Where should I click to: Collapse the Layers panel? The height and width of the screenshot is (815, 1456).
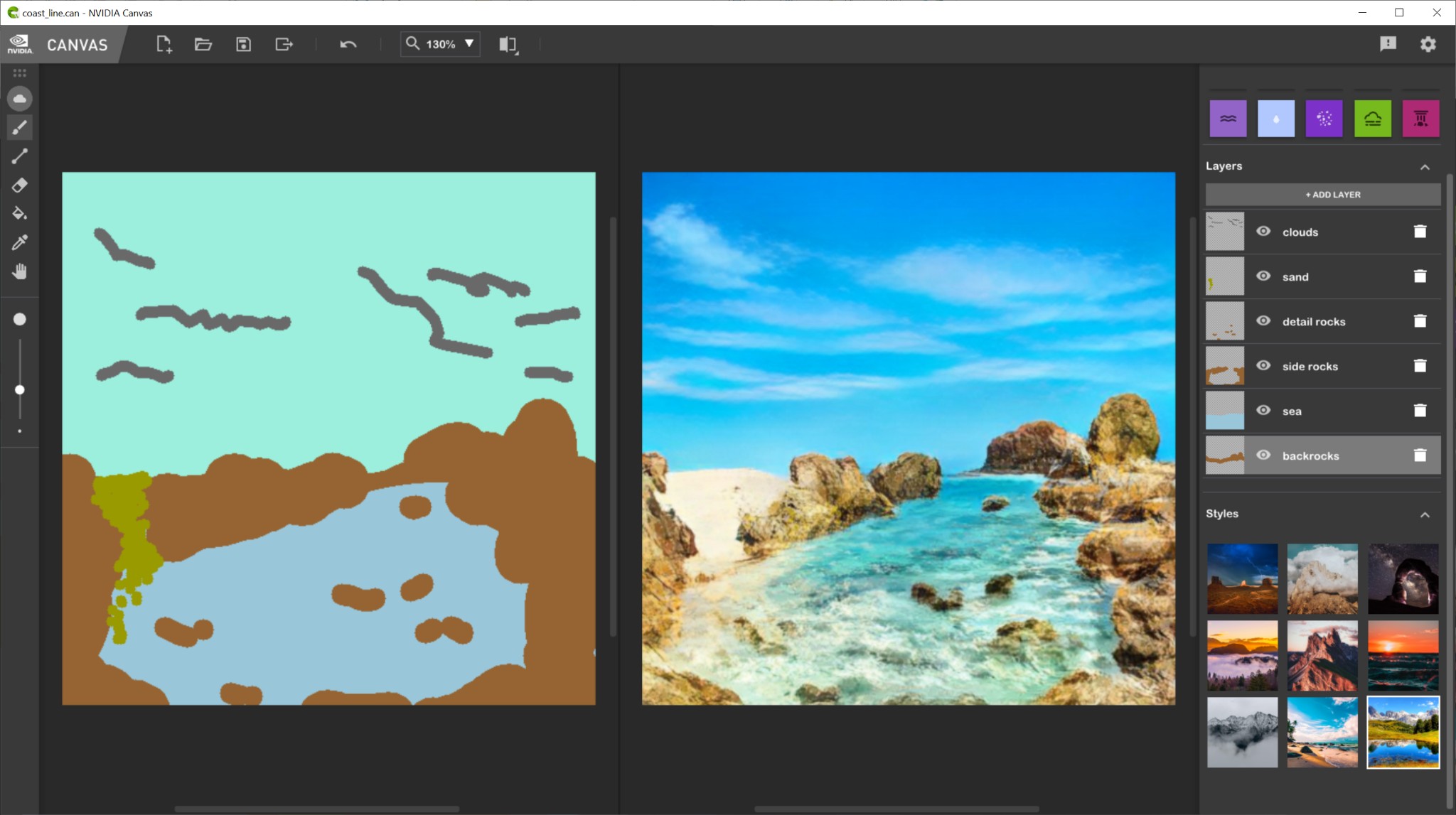pos(1425,167)
